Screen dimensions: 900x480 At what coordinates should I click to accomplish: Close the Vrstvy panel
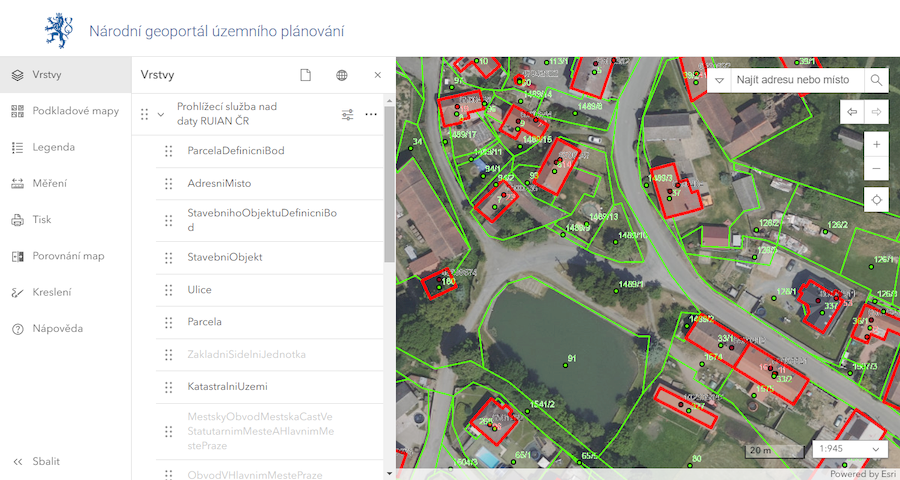pyautogui.click(x=377, y=75)
